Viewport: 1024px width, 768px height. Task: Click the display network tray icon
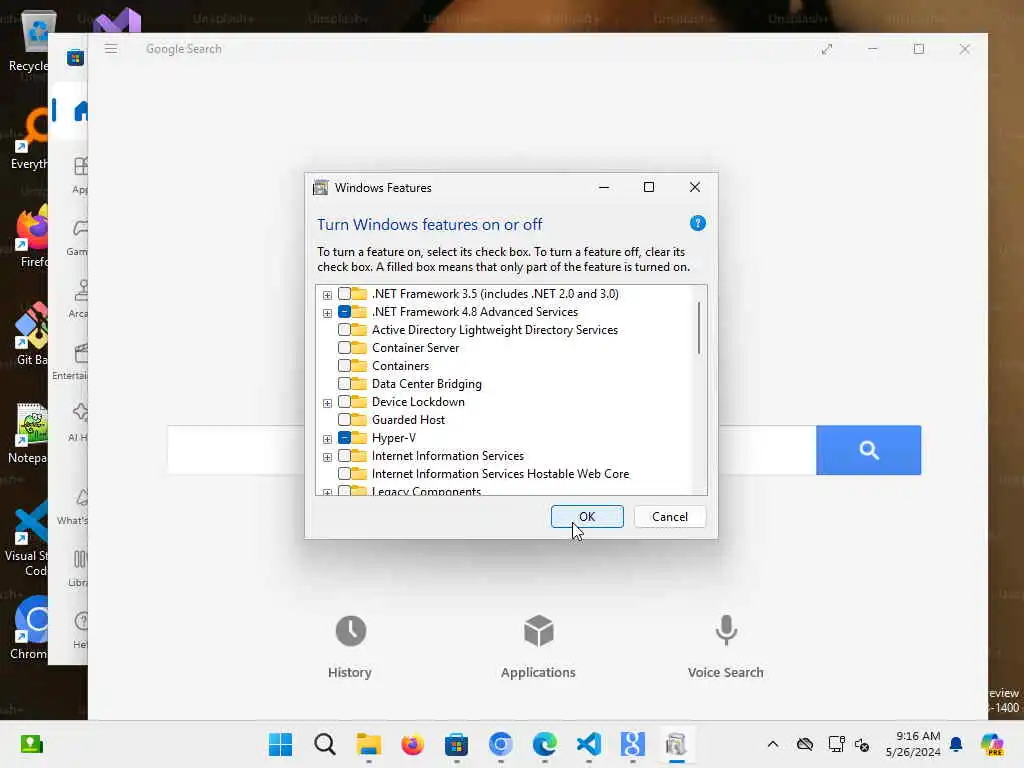coord(836,744)
